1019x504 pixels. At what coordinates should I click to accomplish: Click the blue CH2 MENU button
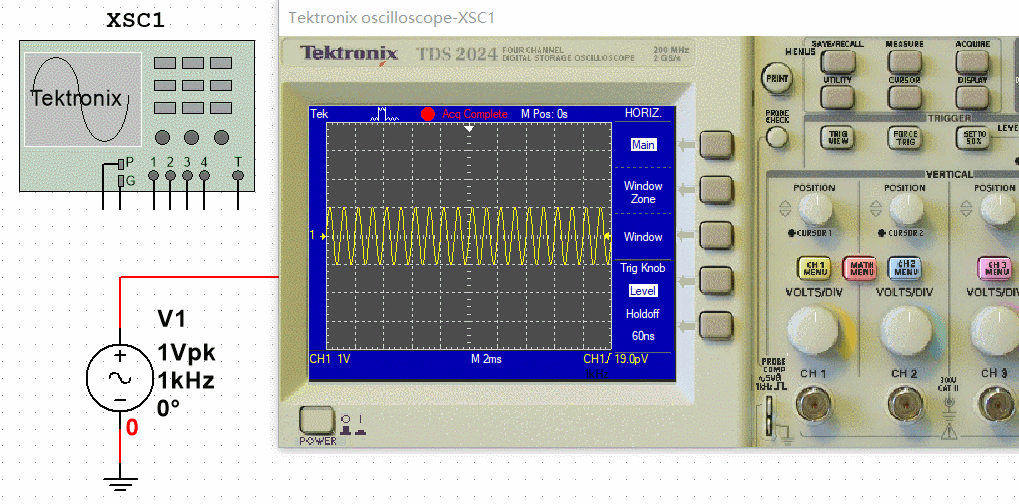point(905,268)
